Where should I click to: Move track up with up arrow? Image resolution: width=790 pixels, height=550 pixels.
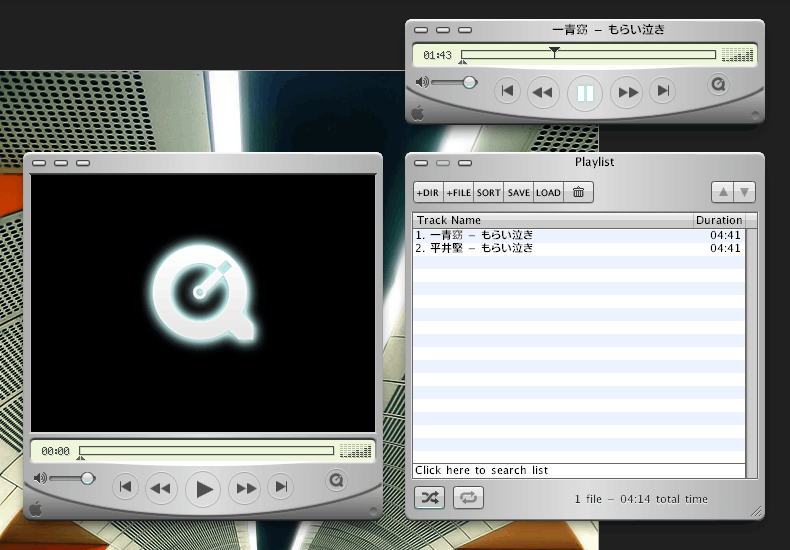click(x=722, y=192)
